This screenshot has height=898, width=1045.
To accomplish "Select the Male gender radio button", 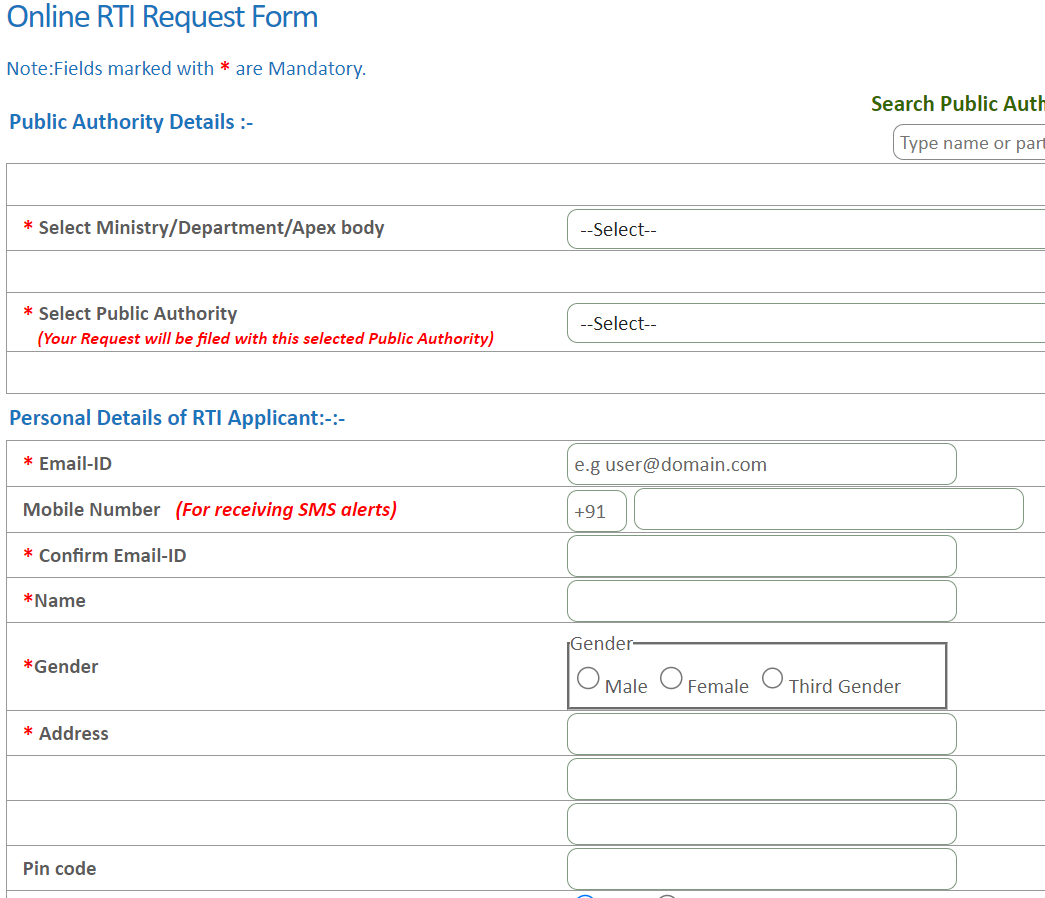I will click(x=589, y=678).
